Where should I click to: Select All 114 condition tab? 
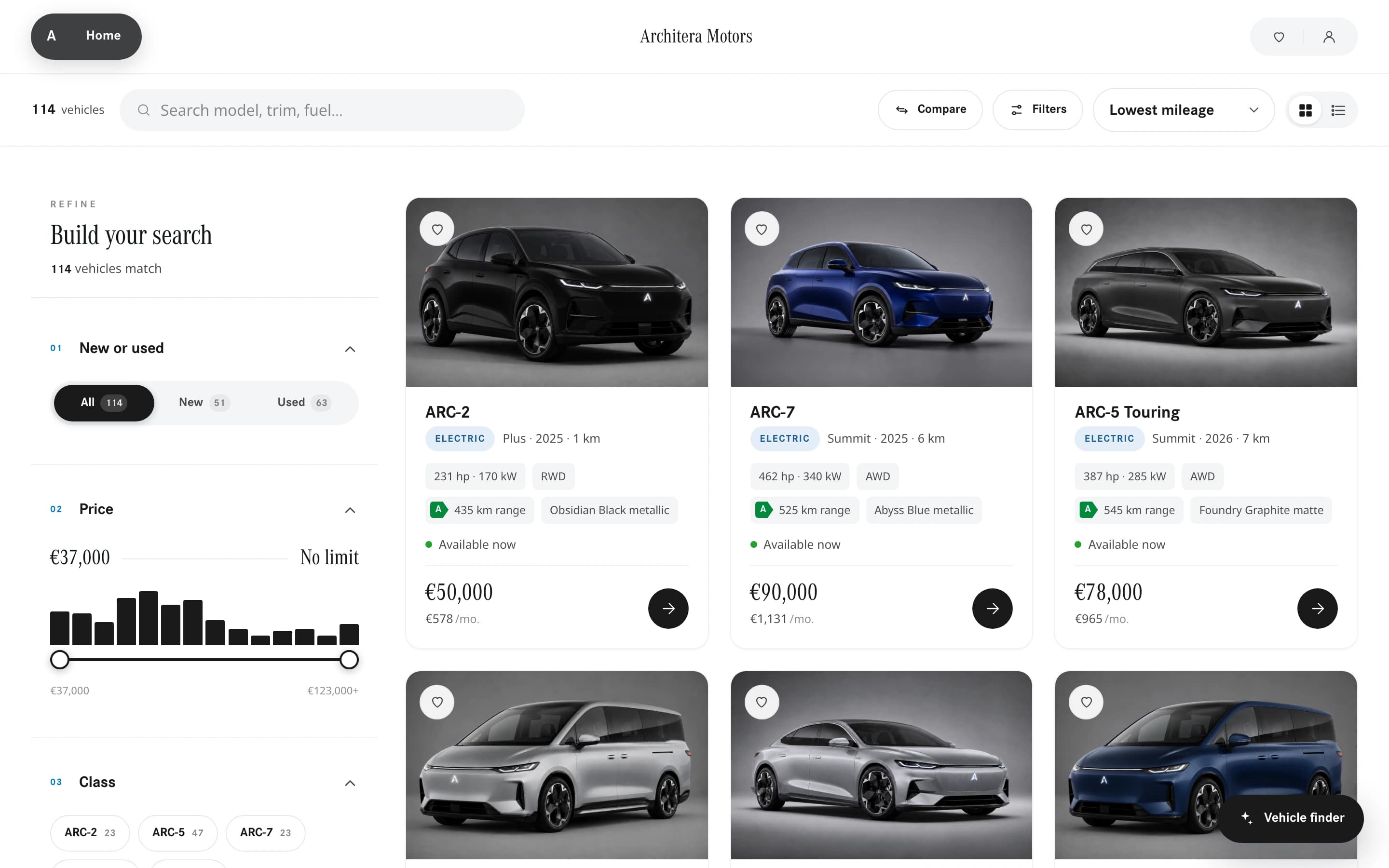[x=104, y=403]
